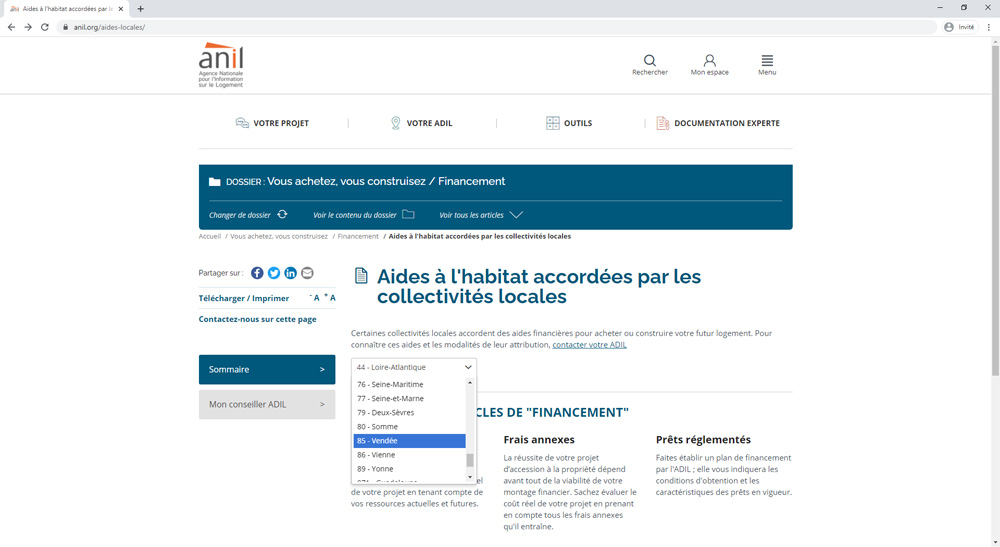This screenshot has width=1000, height=547.
Task: Close the Aides à l'habitat tab
Action: click(121, 9)
